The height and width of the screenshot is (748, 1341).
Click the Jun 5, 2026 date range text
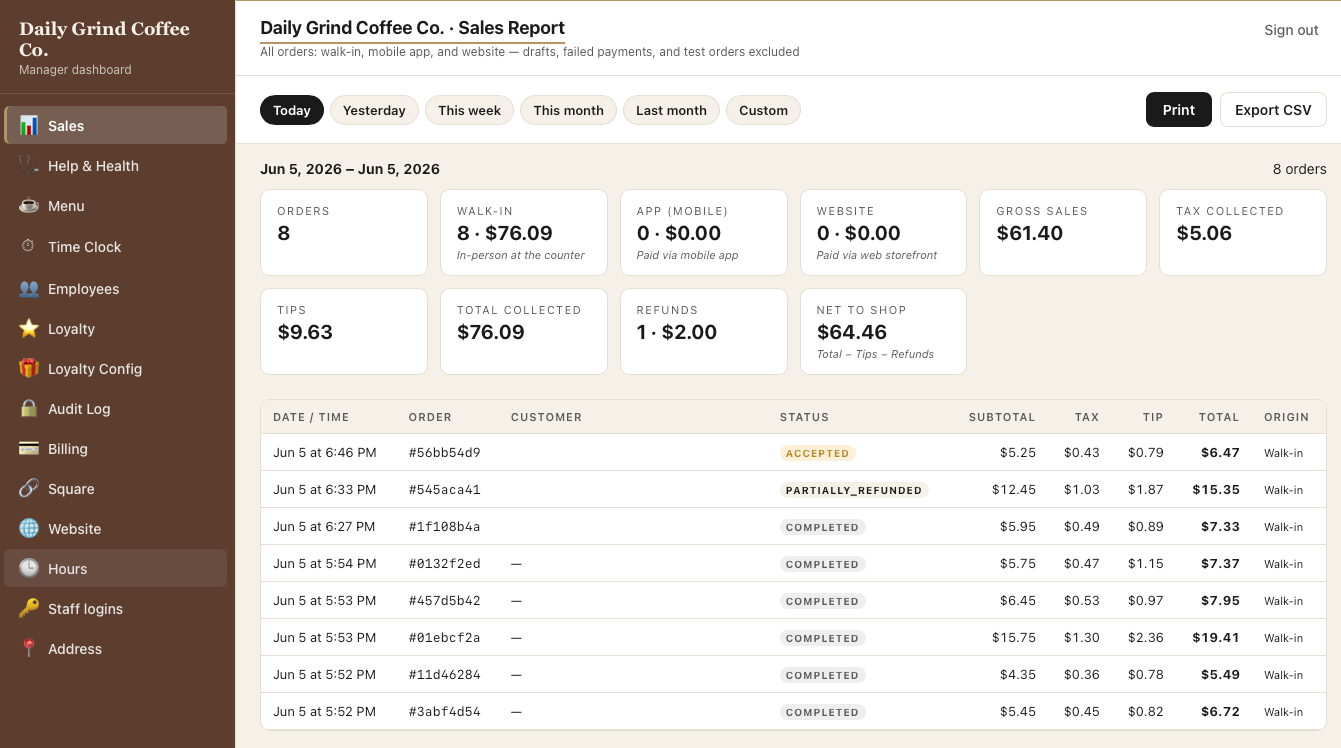[350, 169]
